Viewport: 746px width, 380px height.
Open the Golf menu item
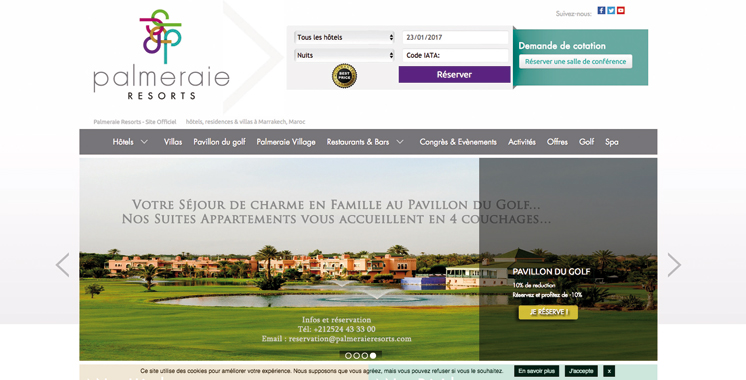(586, 142)
